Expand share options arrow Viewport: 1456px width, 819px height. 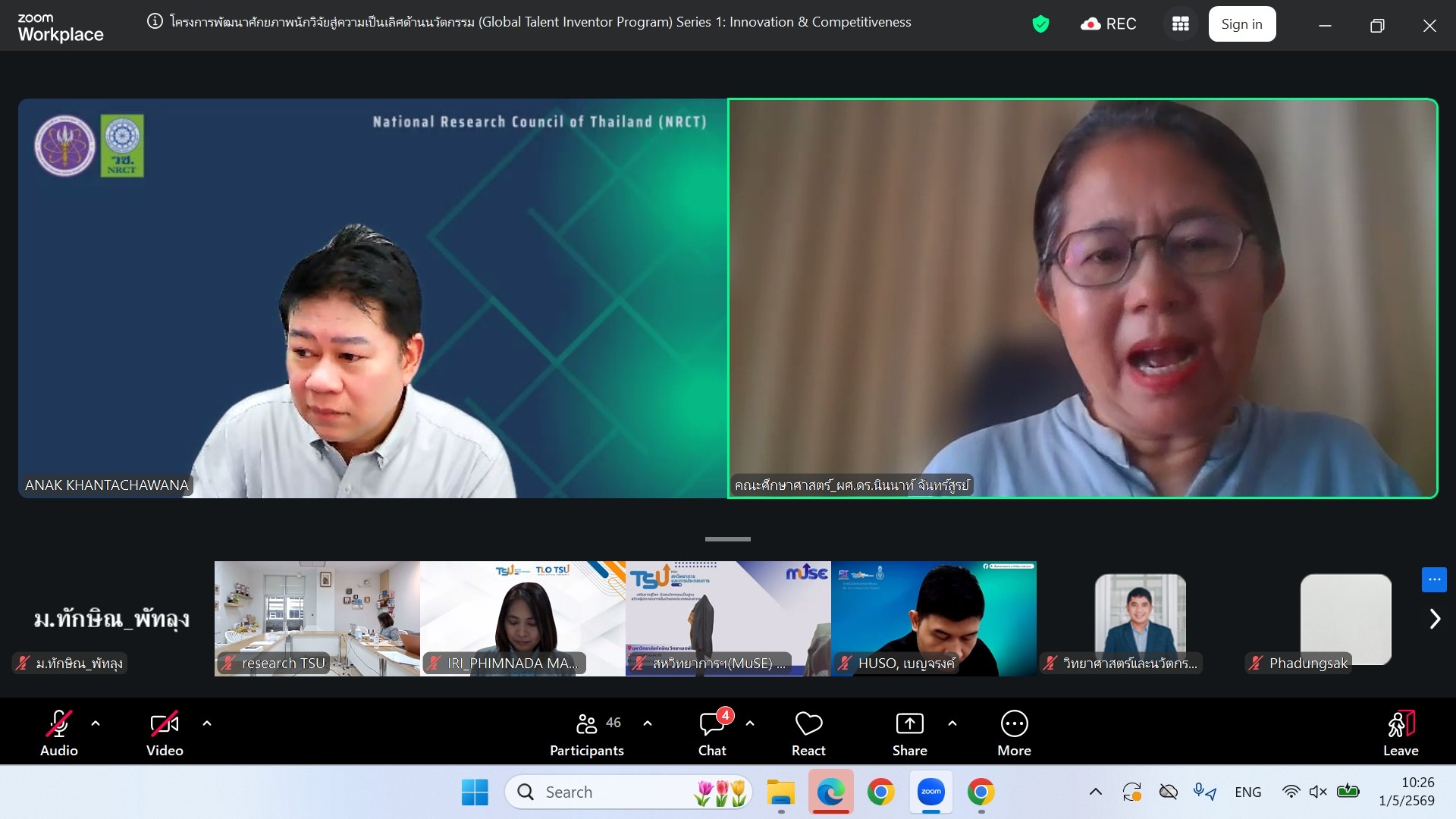point(952,723)
